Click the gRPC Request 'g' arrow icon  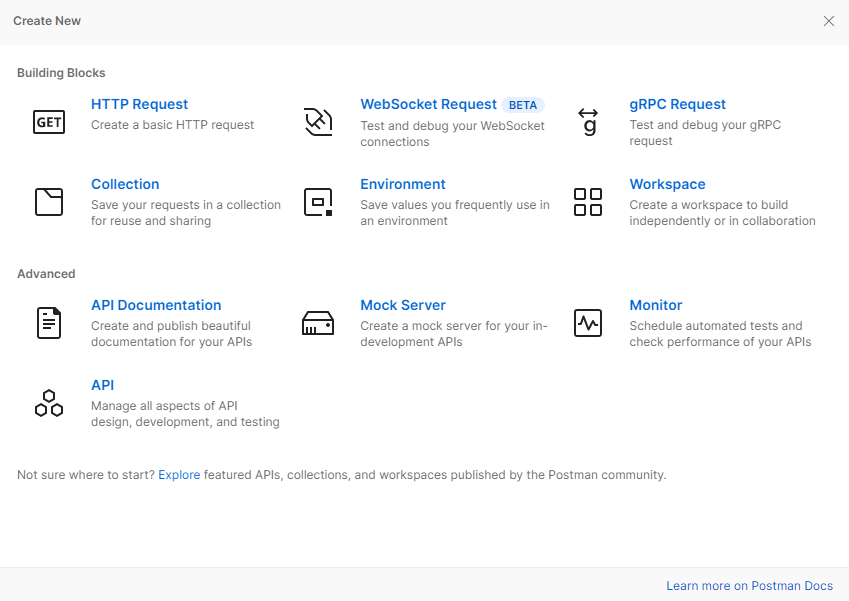(x=588, y=122)
